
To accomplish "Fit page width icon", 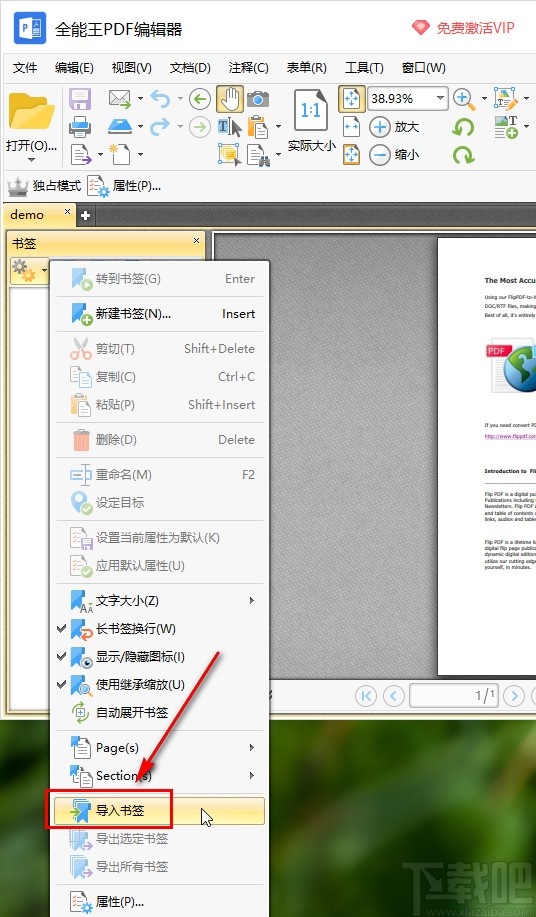I will point(351,126).
